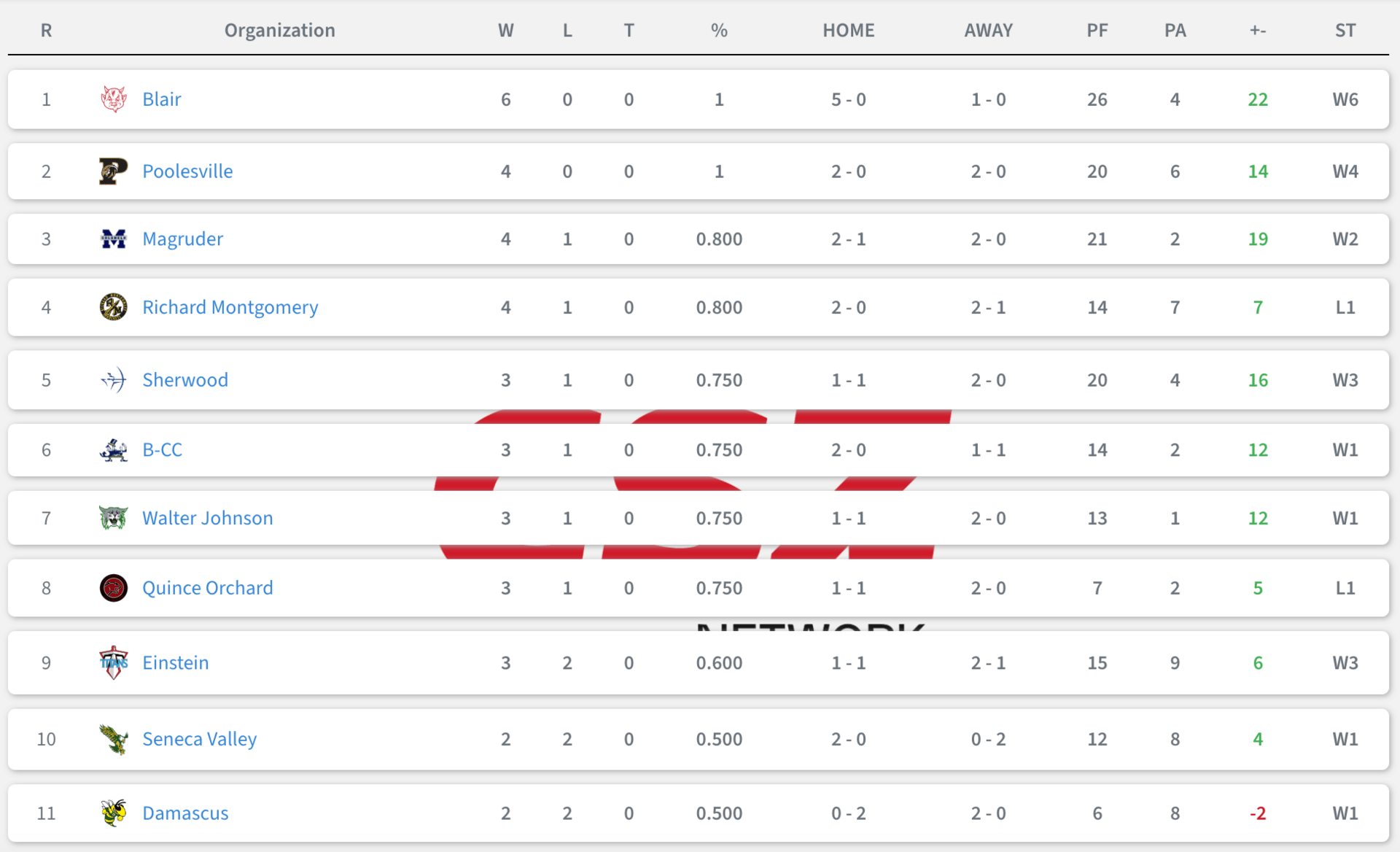Open the Blair team link
Viewport: 1400px width, 852px height.
[x=162, y=99]
